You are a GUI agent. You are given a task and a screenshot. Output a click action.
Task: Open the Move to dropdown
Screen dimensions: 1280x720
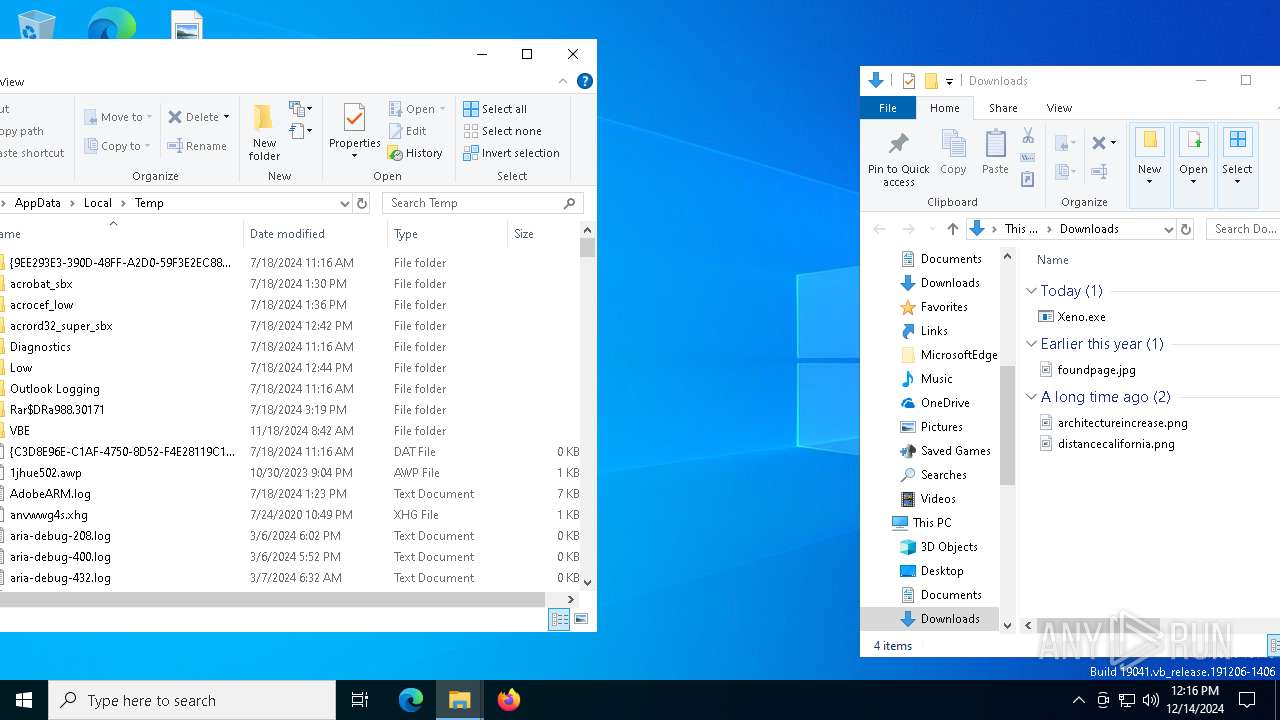[118, 117]
